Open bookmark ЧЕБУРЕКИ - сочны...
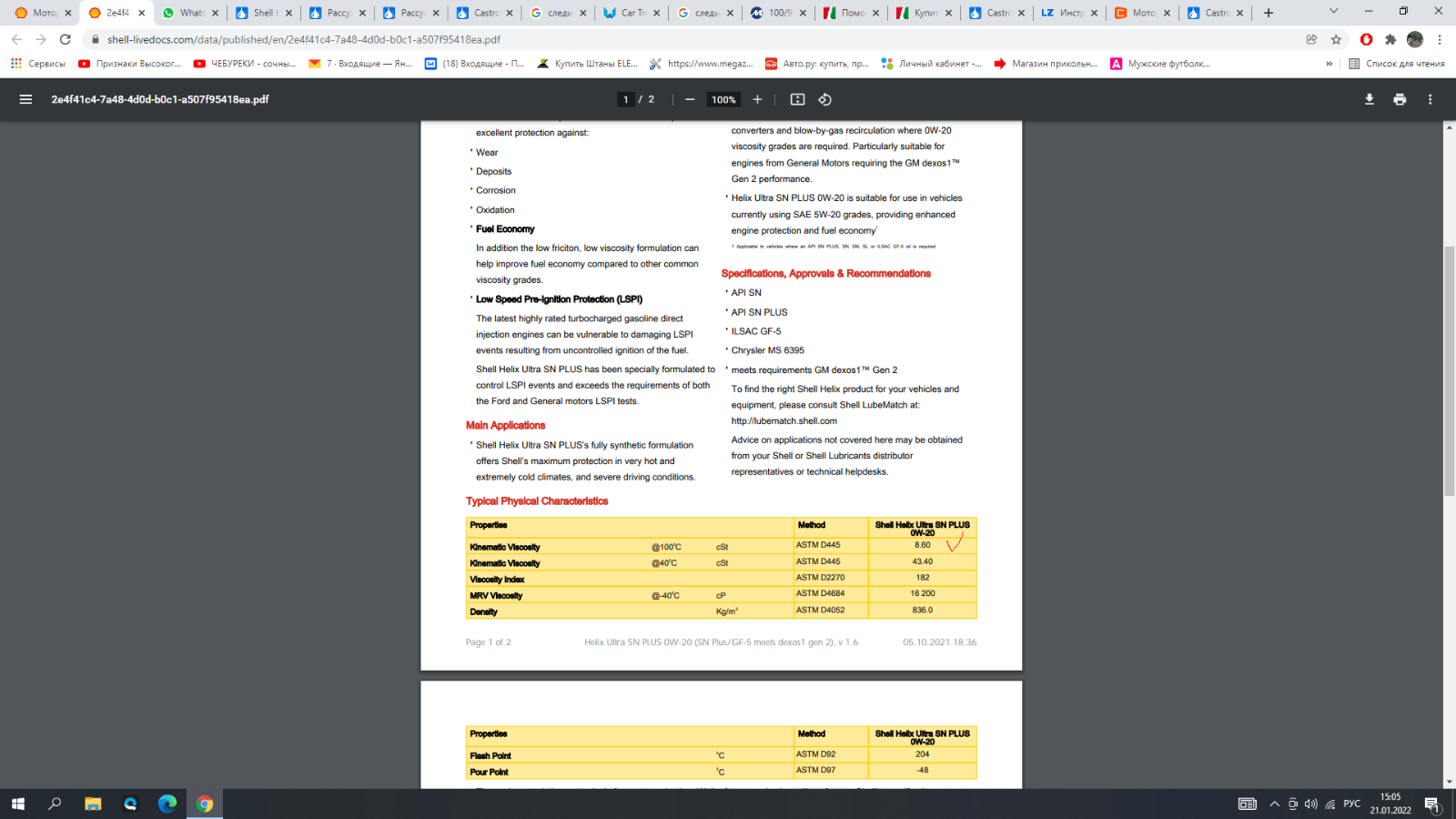The width and height of the screenshot is (1456, 819). tap(245, 64)
